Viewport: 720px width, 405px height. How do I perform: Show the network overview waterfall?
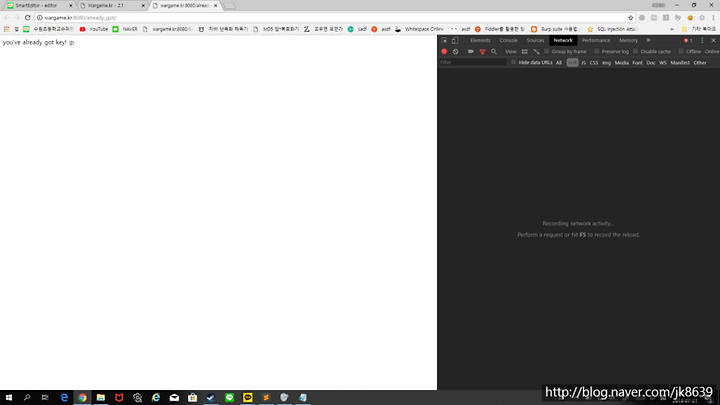coord(536,51)
